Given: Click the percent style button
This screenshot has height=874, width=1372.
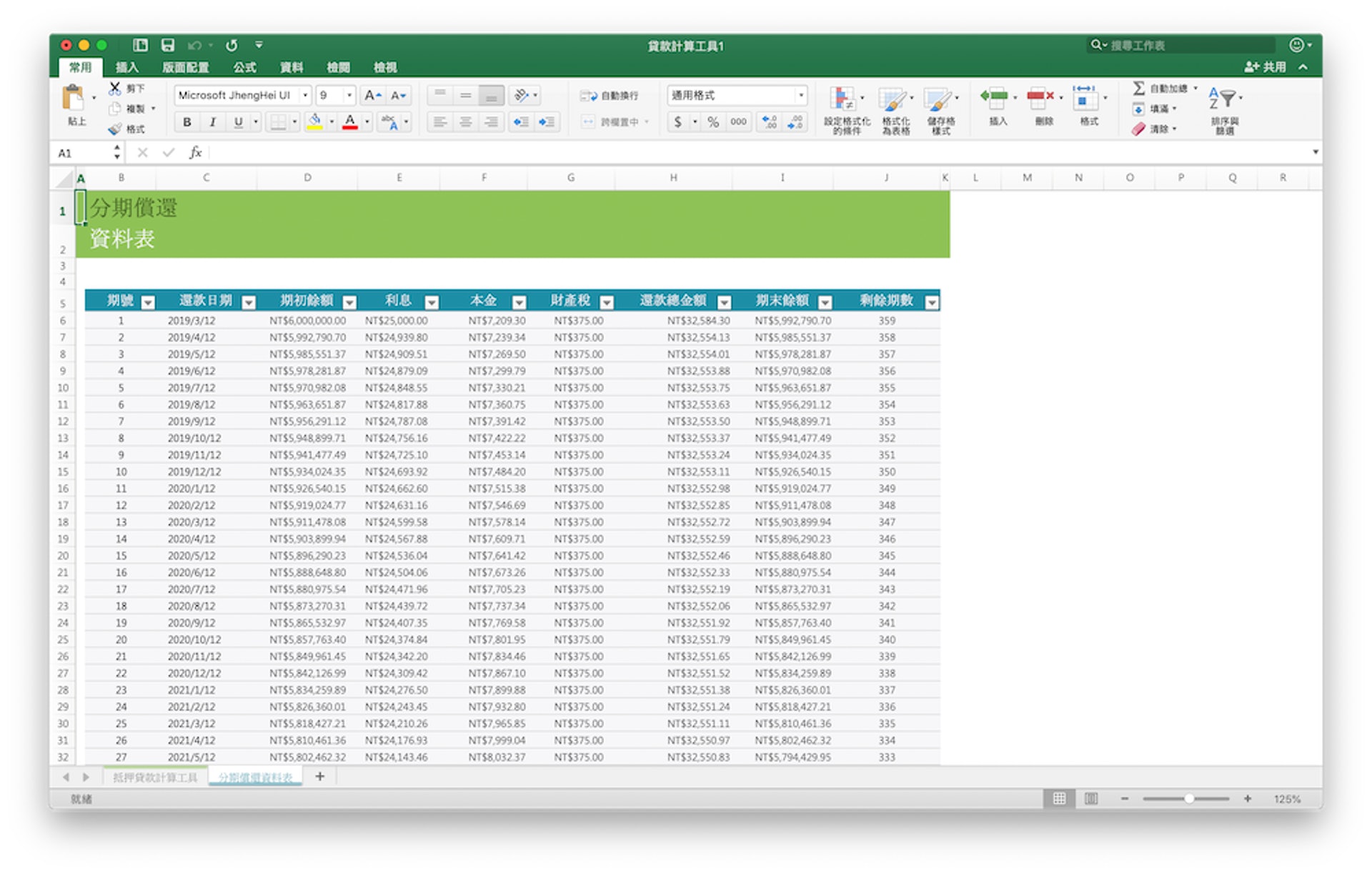Looking at the screenshot, I should [712, 122].
